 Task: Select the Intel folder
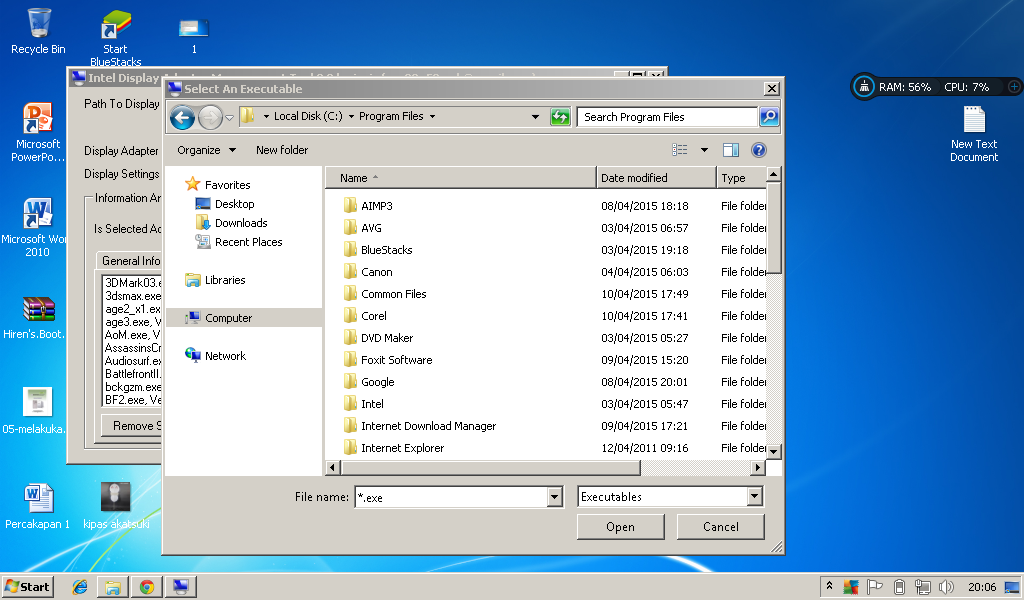pyautogui.click(x=364, y=404)
